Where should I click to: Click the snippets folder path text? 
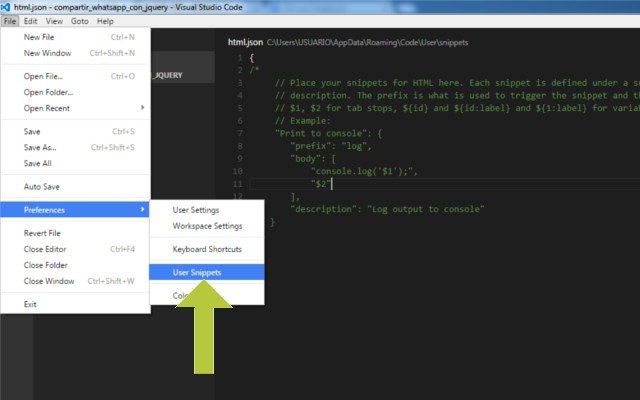(x=367, y=42)
